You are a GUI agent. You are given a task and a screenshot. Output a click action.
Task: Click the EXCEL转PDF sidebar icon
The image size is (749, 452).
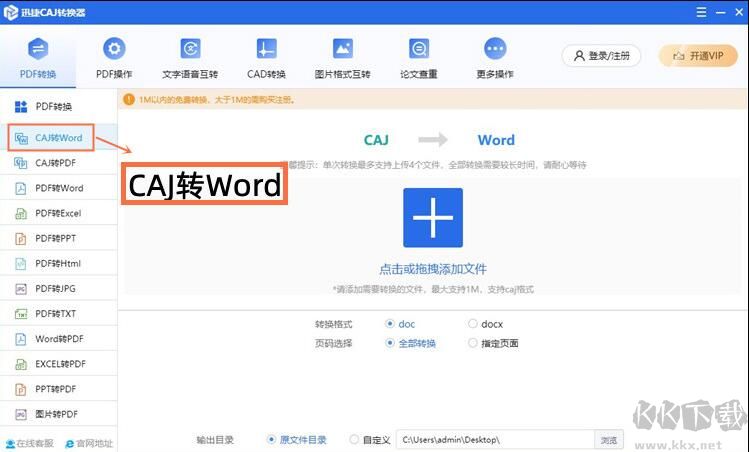coord(21,364)
